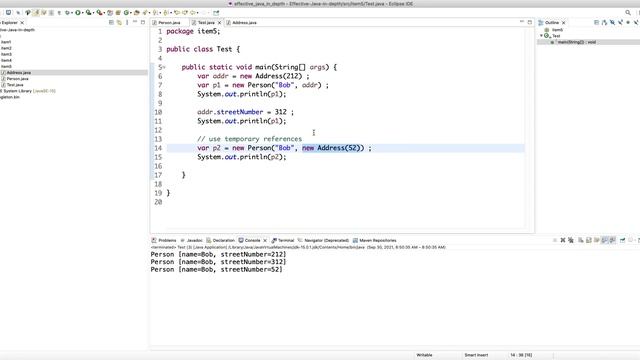This screenshot has height=360, width=640.
Task: Close the Outline view tab
Action: tap(564, 22)
